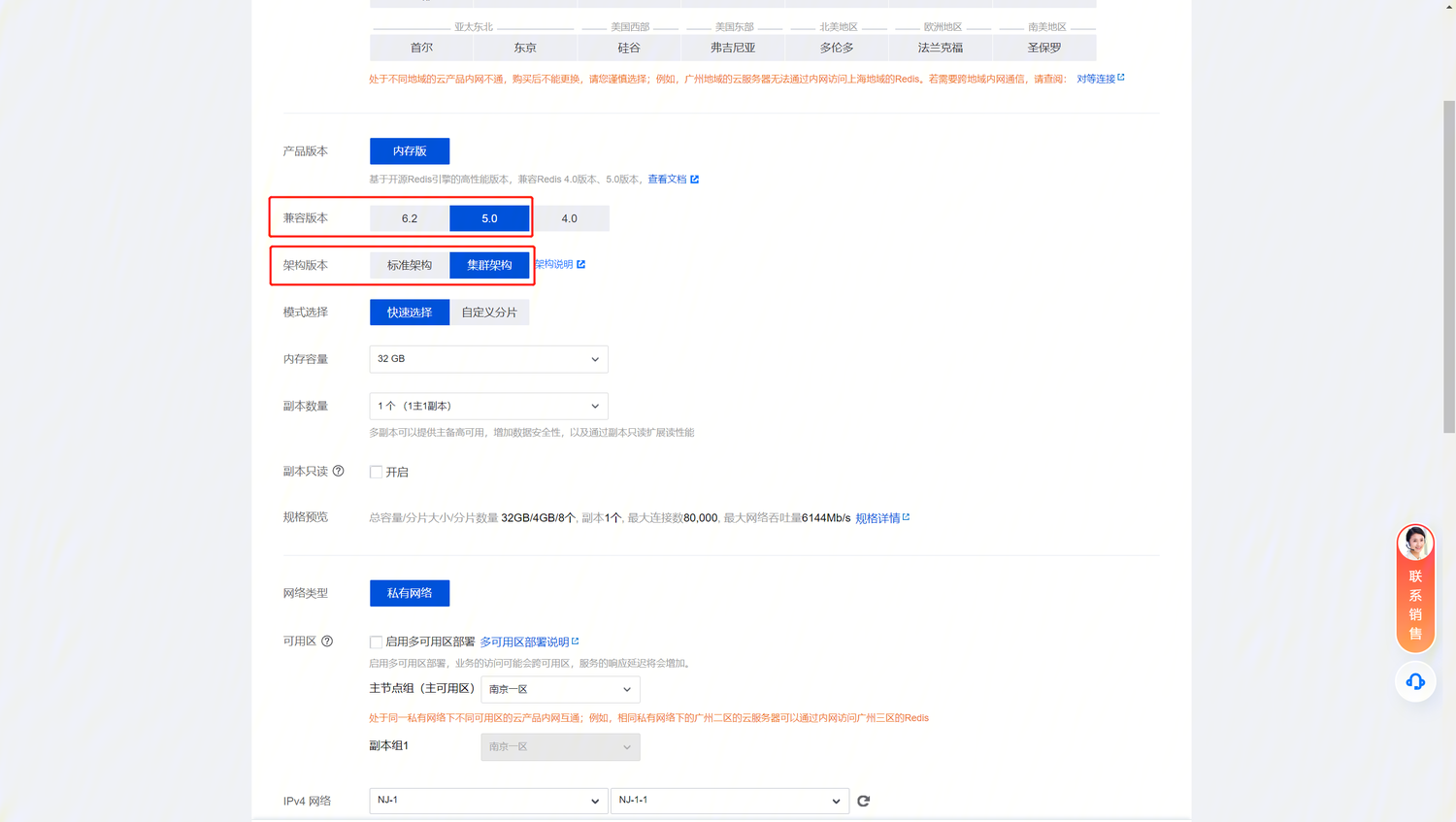Viewport: 1456px width, 822px height.
Task: Switch to 自定义分片 mode
Action: [x=489, y=312]
